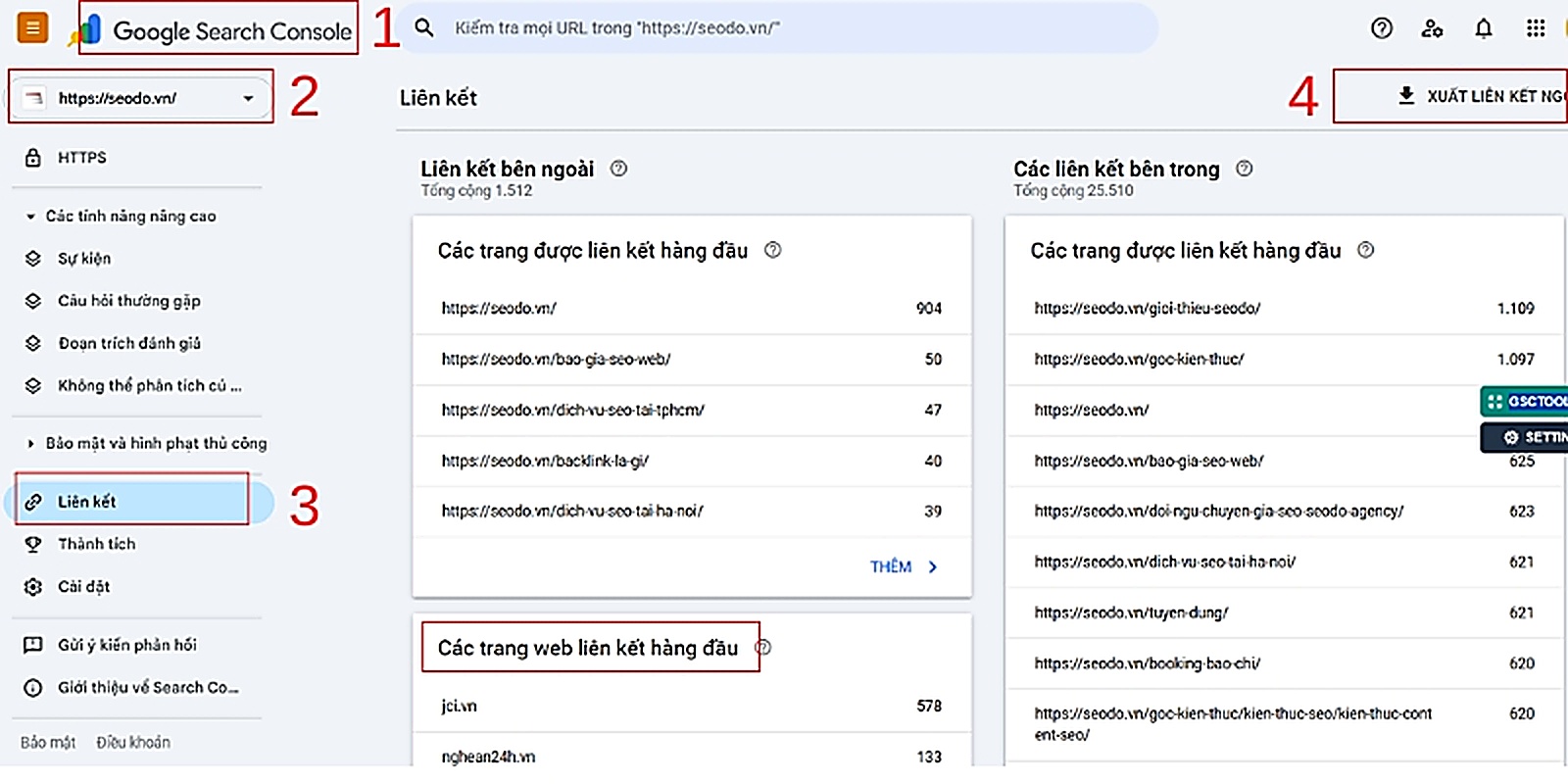The width and height of the screenshot is (1568, 784).
Task: Click THÊM chevron arrow for external links
Action: pyautogui.click(x=932, y=566)
